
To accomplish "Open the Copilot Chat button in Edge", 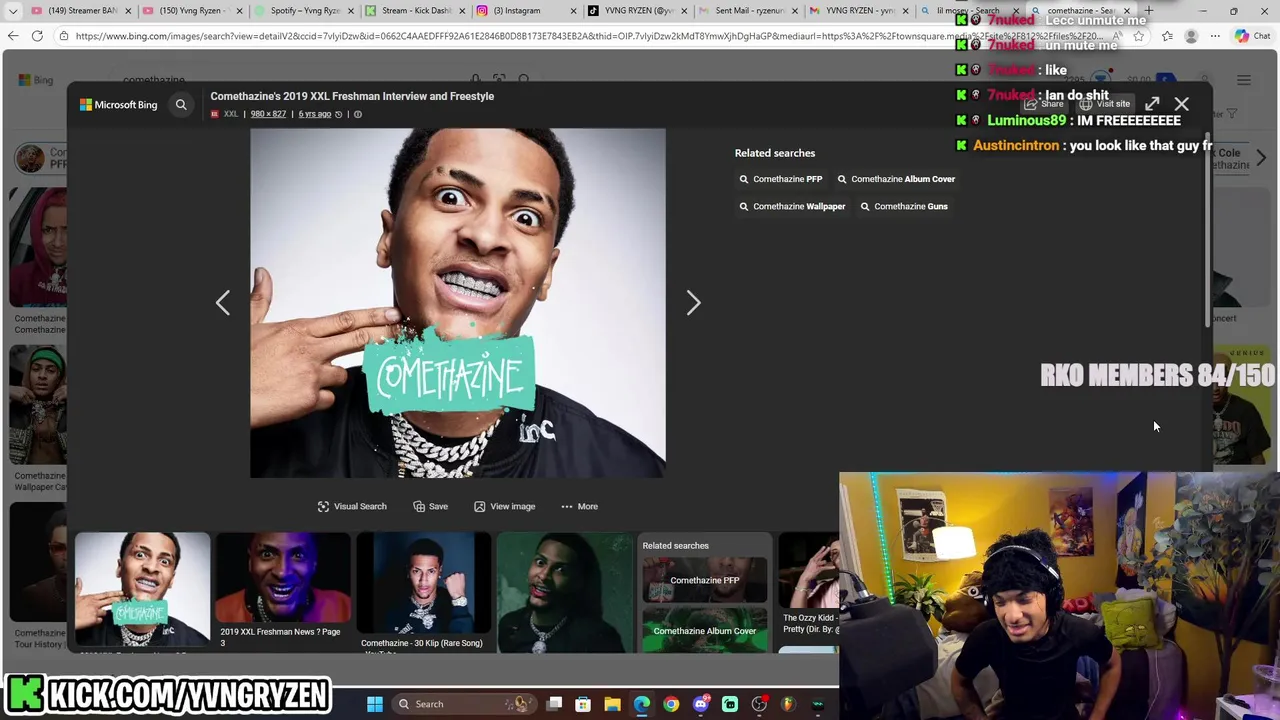I will coord(1253,36).
